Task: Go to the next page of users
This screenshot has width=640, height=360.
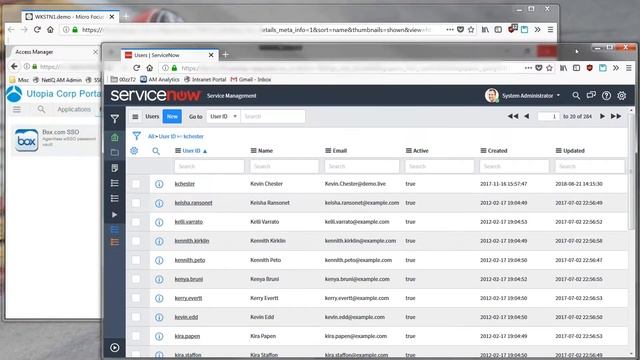Action: pyautogui.click(x=602, y=116)
